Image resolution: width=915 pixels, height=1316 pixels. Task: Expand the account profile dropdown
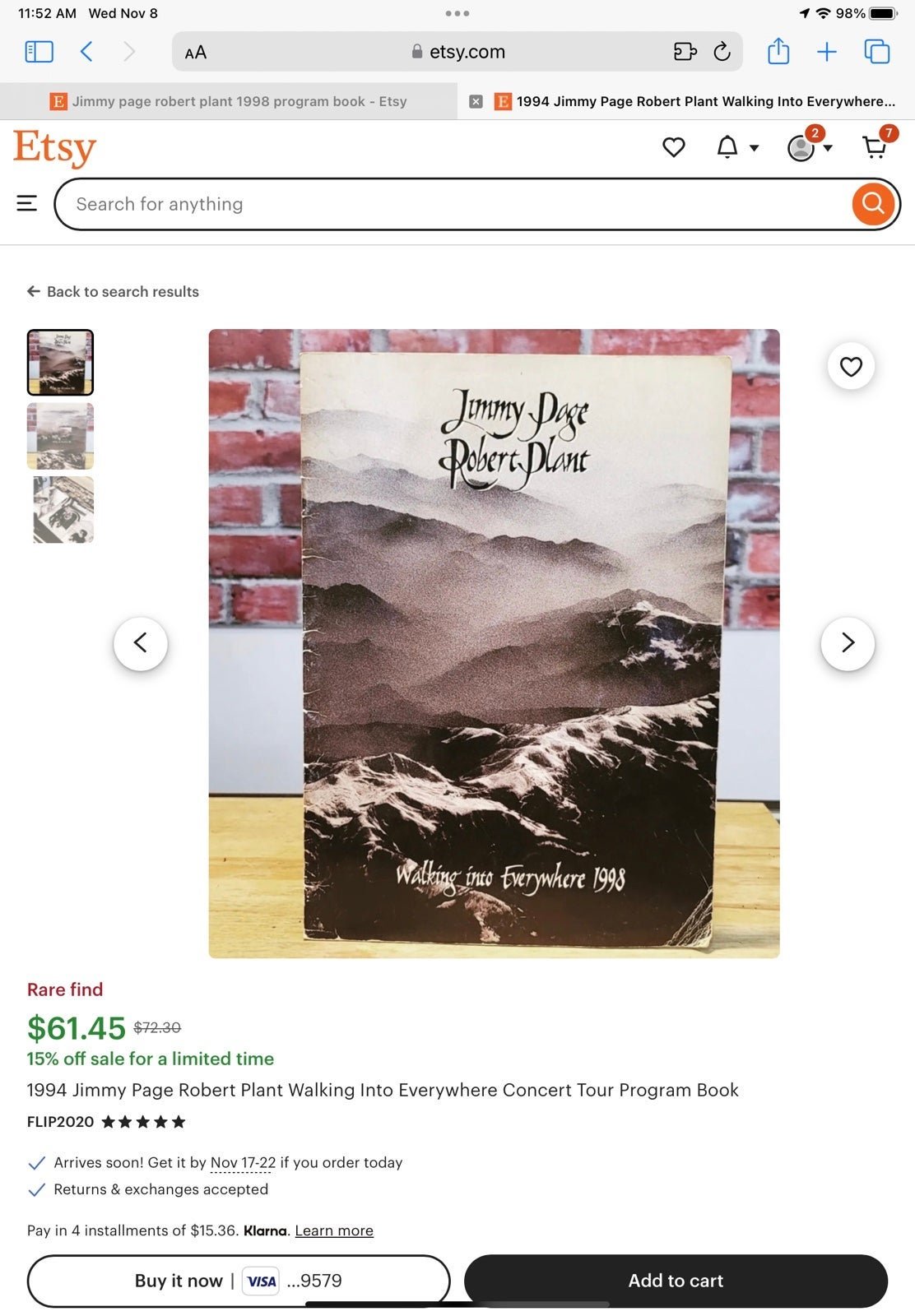(810, 146)
